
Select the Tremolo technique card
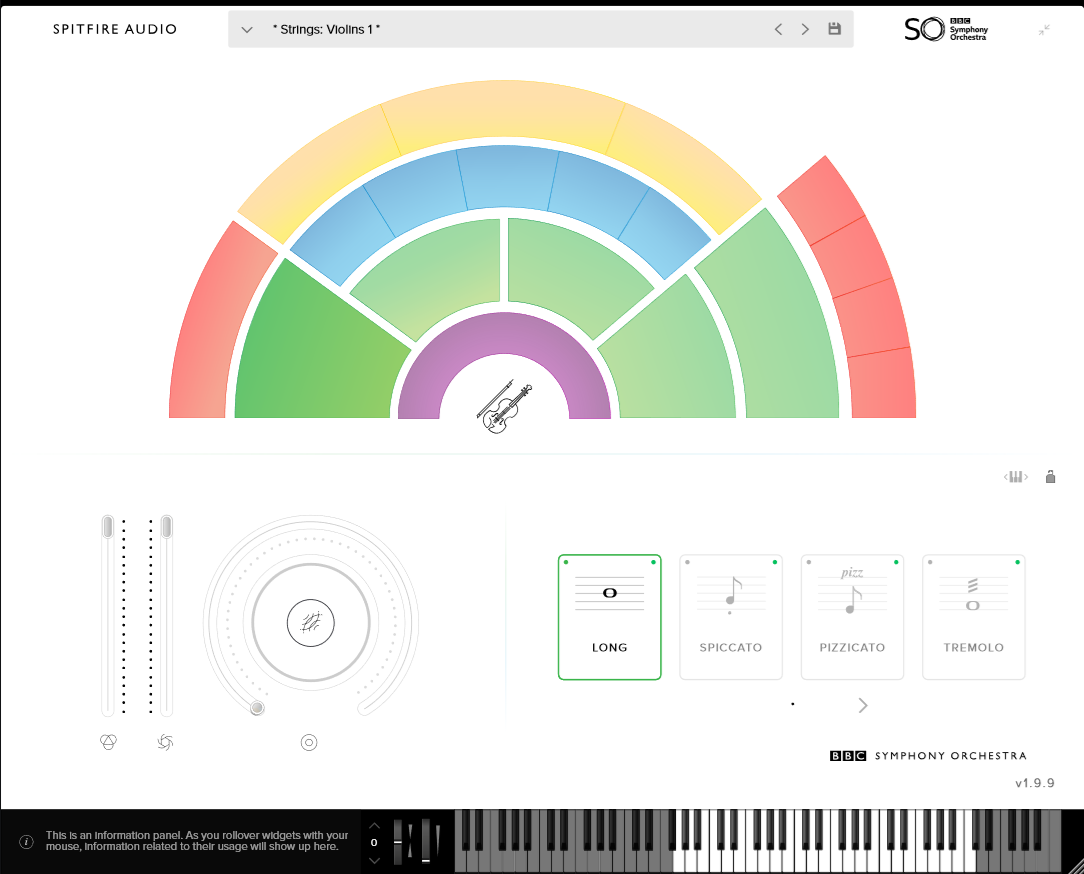point(973,617)
